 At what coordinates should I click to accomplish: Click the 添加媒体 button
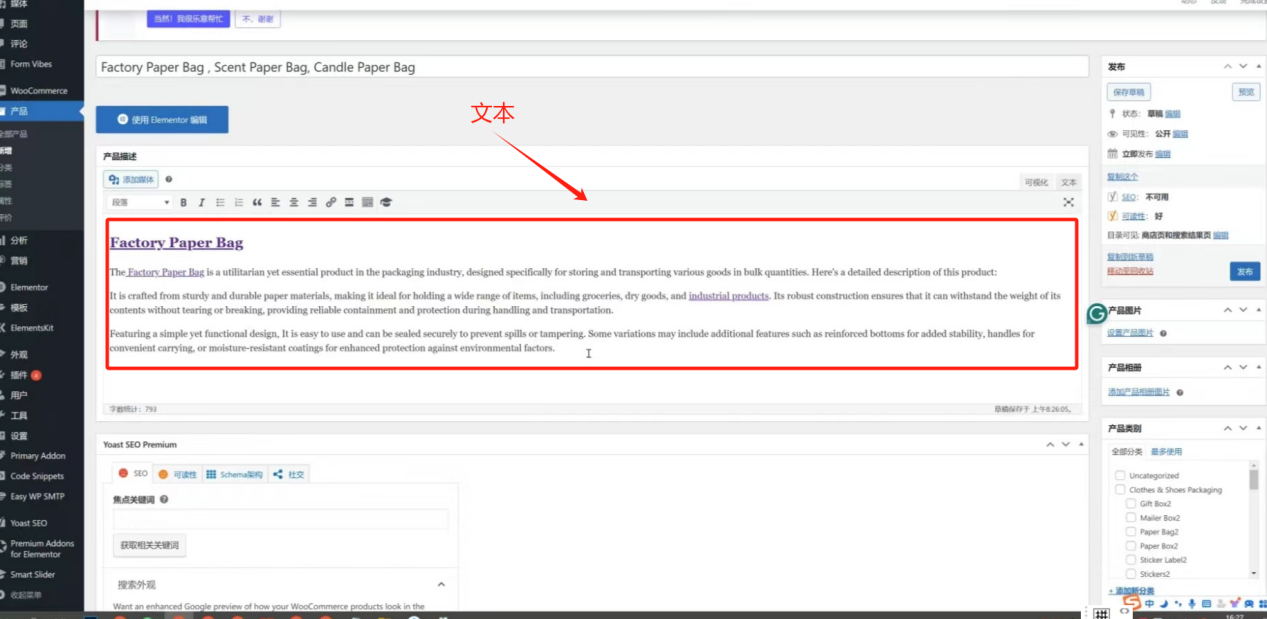(132, 180)
